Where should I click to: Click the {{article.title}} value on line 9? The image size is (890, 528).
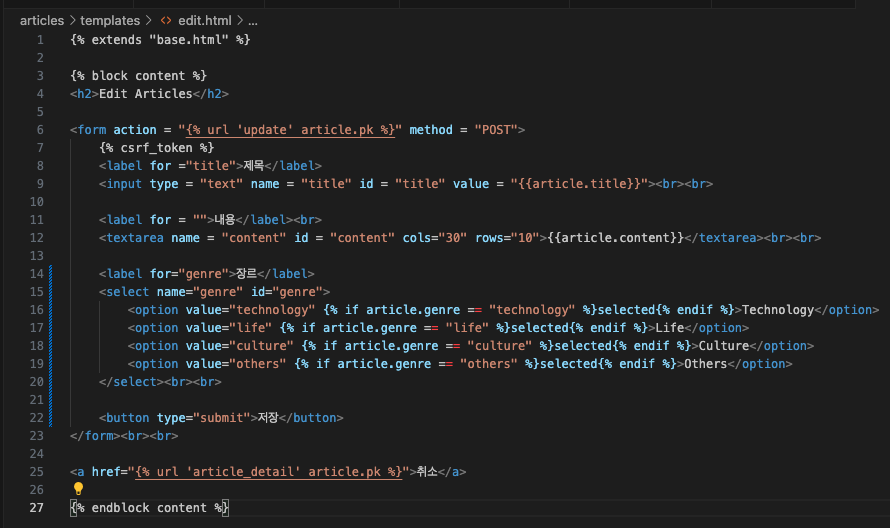point(580,184)
